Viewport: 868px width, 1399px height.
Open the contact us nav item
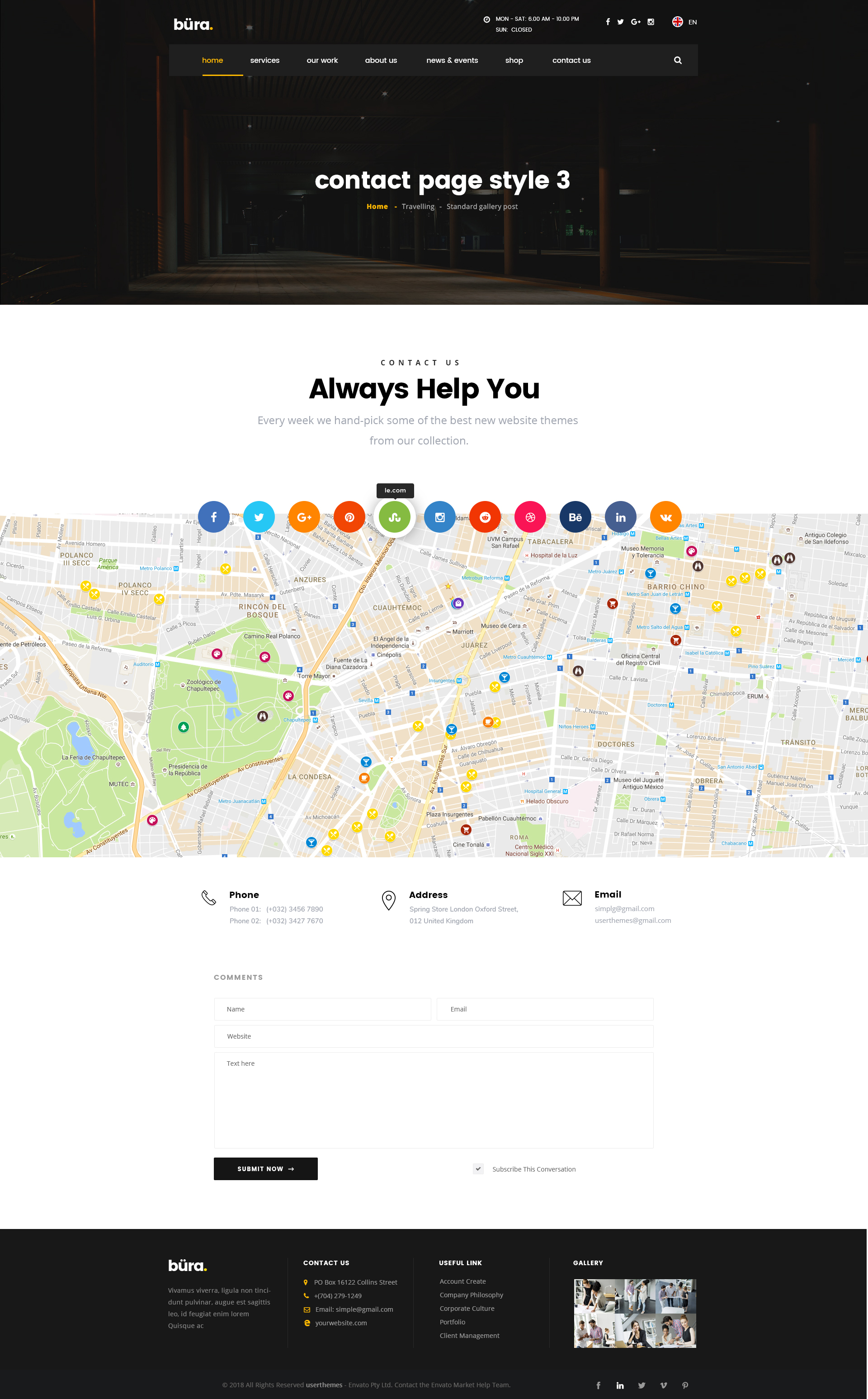coord(571,60)
